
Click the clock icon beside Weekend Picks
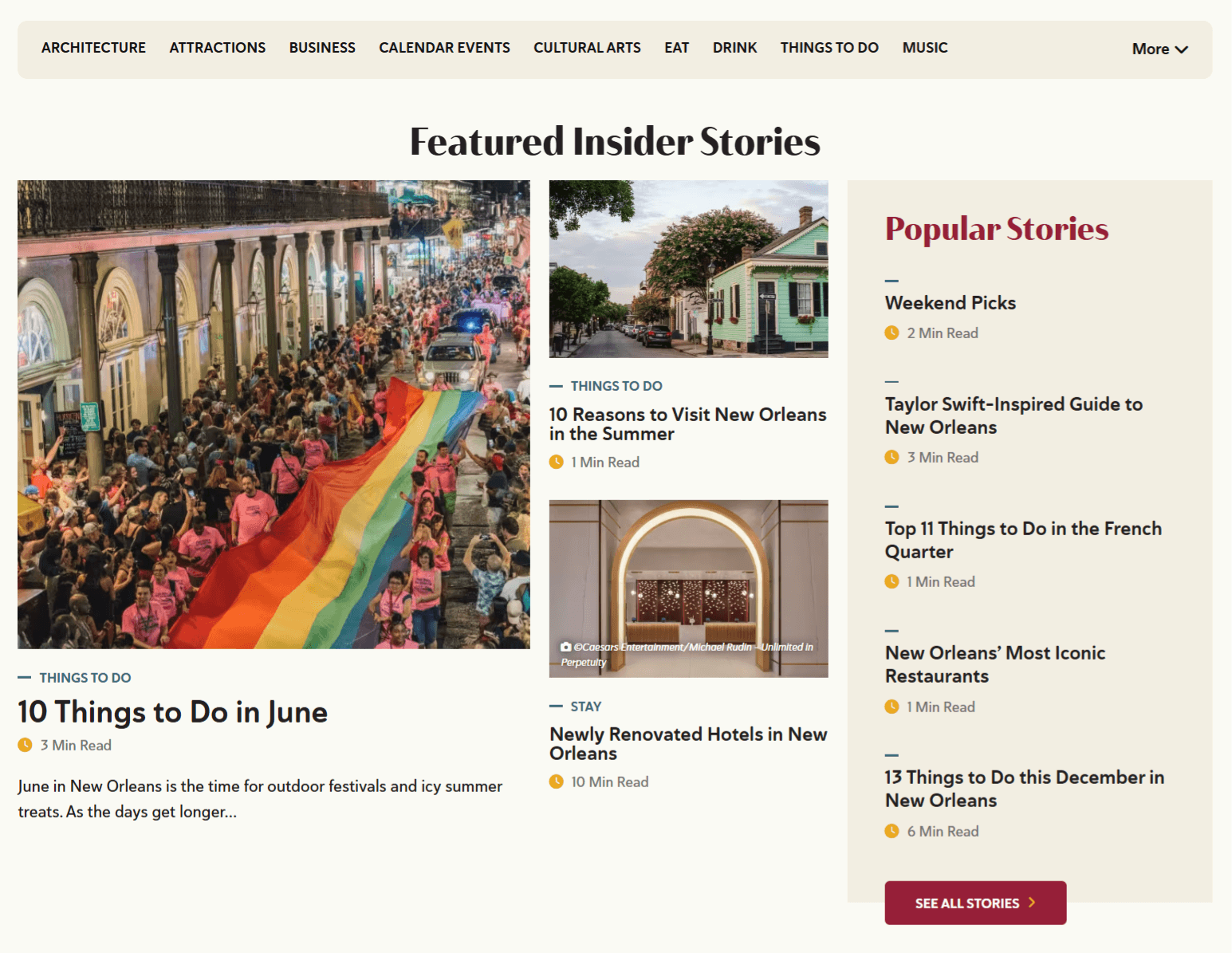tap(891, 333)
